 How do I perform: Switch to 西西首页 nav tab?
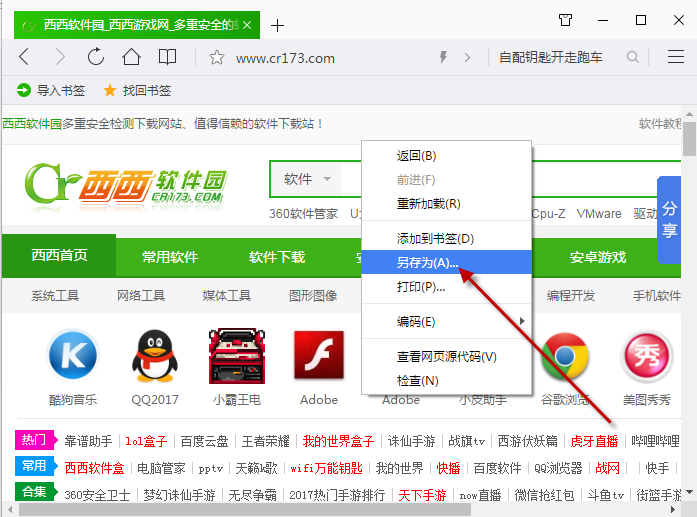click(x=59, y=256)
